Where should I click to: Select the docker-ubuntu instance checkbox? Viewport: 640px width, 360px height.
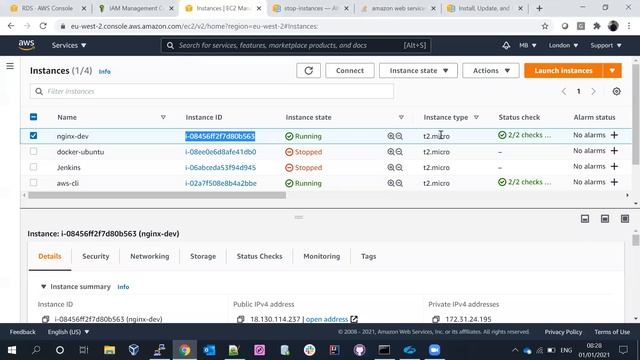33,151
